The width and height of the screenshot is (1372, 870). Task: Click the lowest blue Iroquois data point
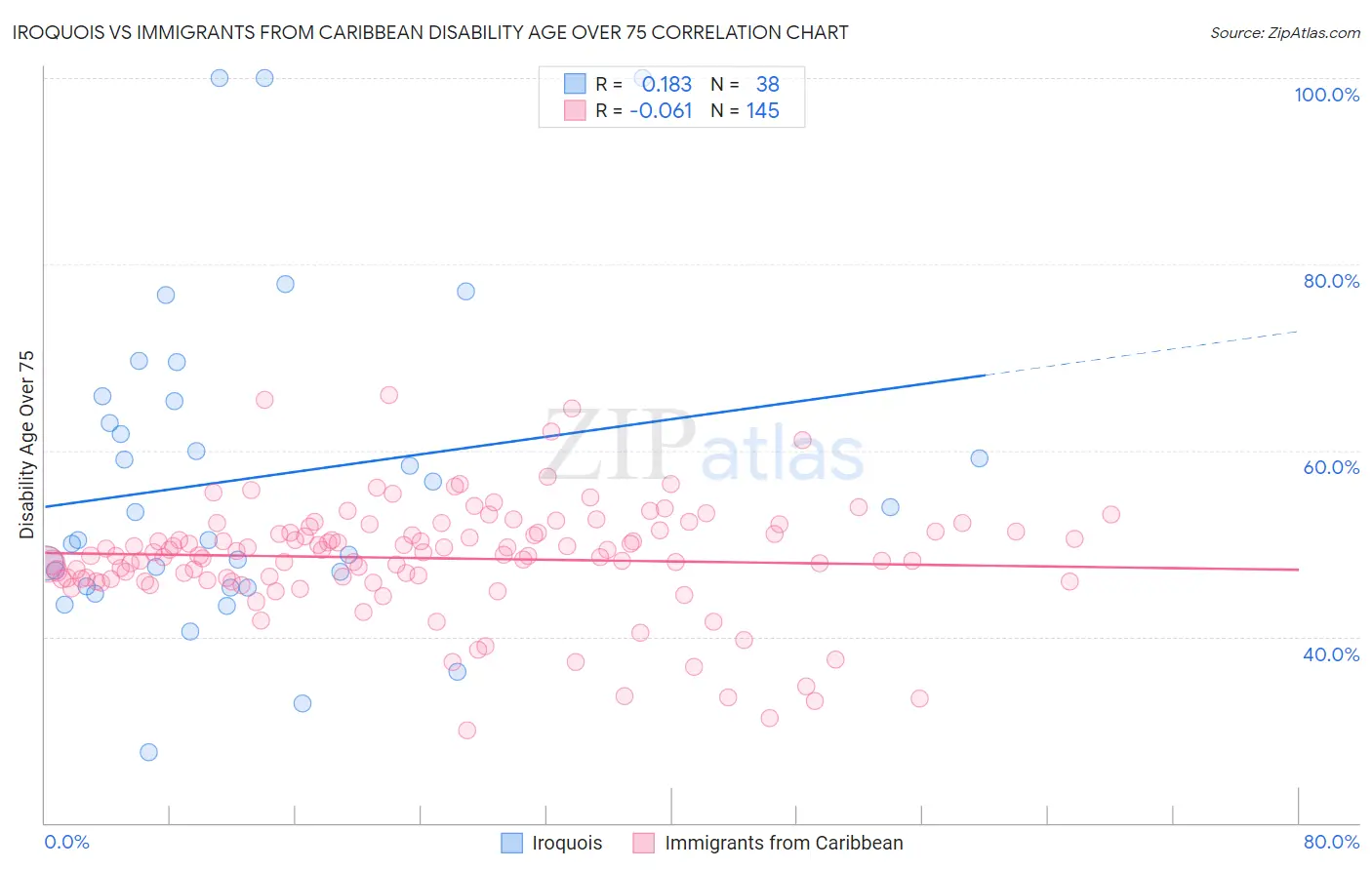click(x=148, y=752)
